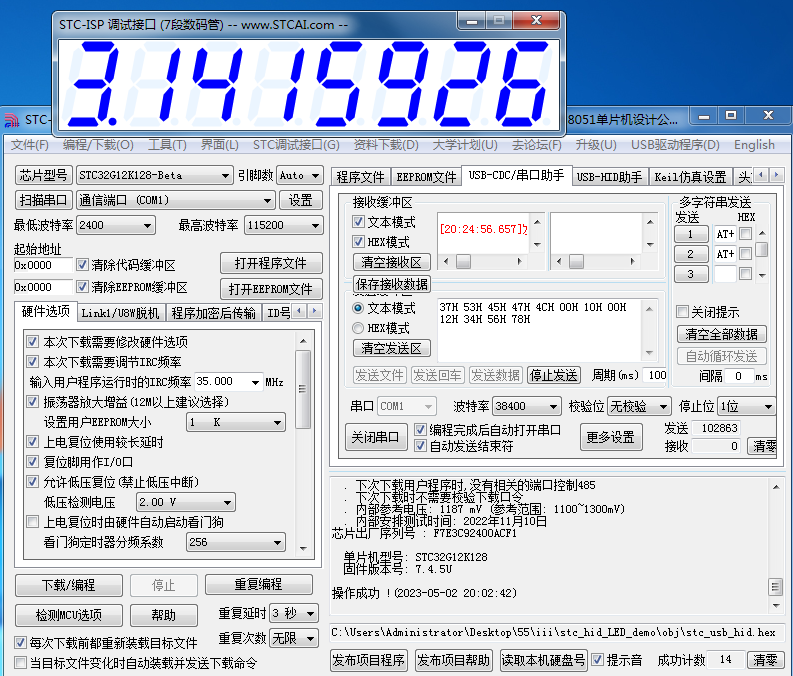Click the send buffer hex text area
This screenshot has width=793, height=676.
pyautogui.click(x=539, y=330)
